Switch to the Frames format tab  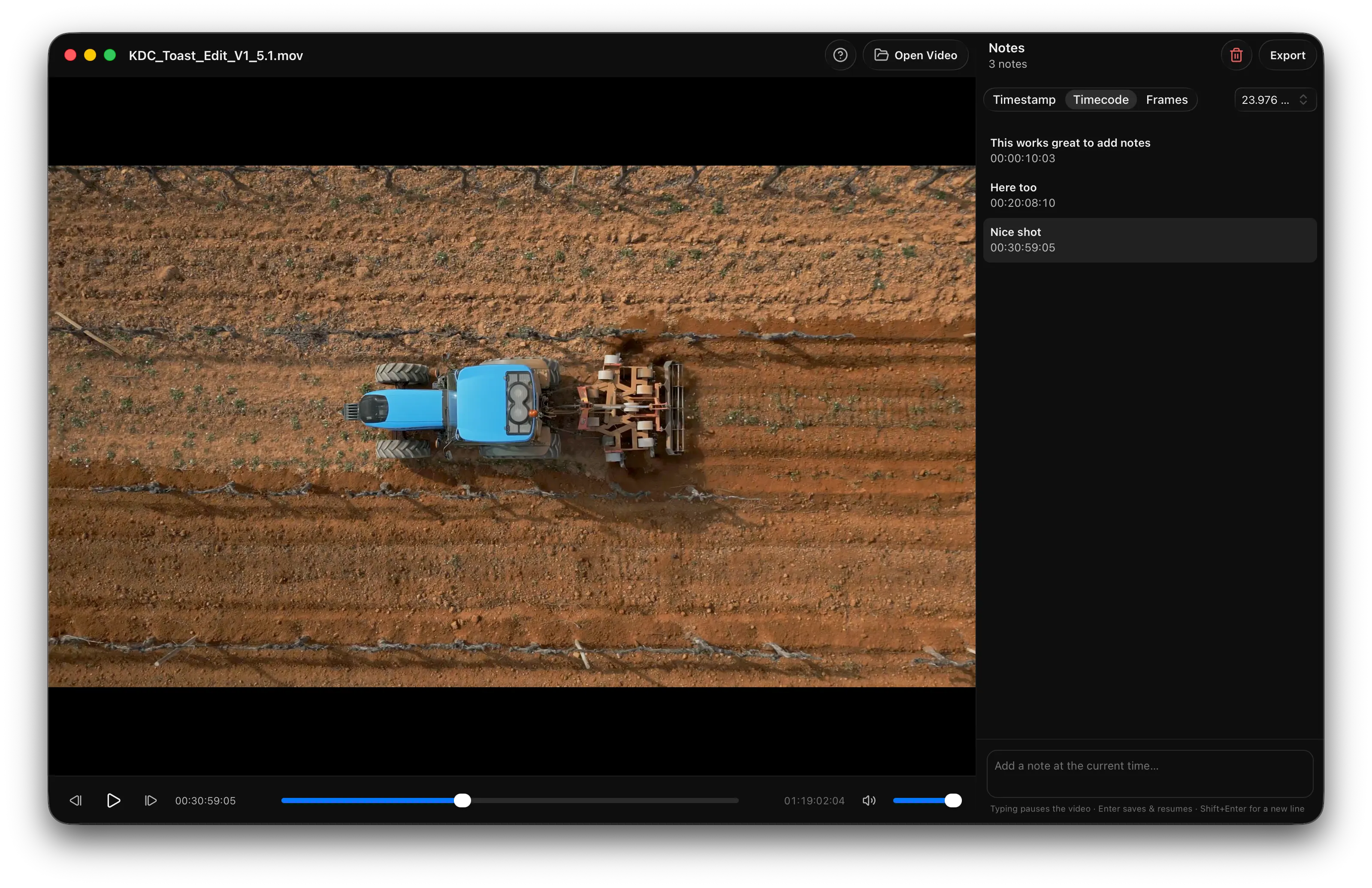point(1167,100)
